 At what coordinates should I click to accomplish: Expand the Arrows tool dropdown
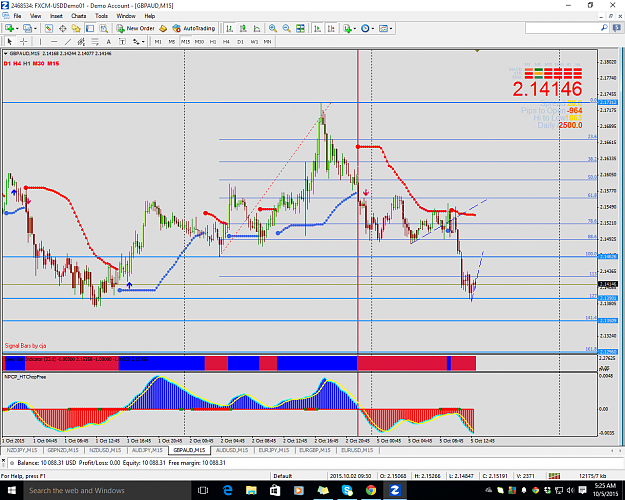143,41
